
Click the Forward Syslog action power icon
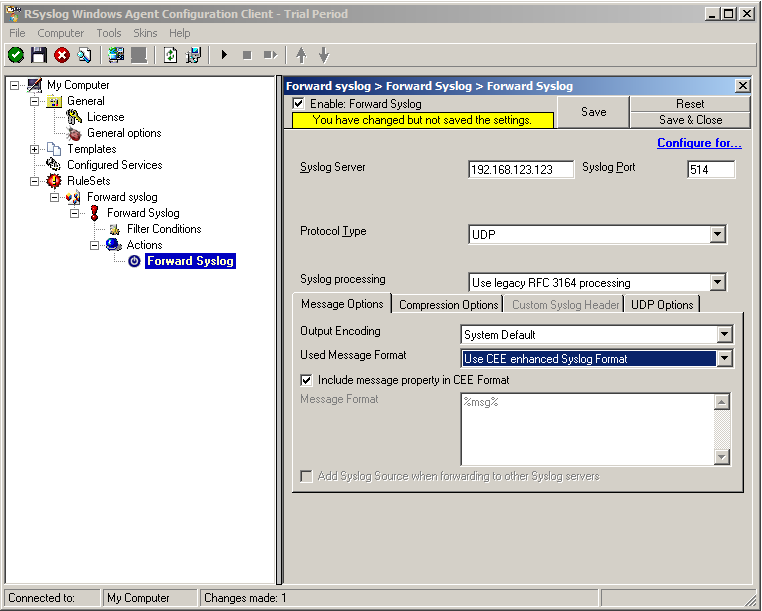[134, 261]
